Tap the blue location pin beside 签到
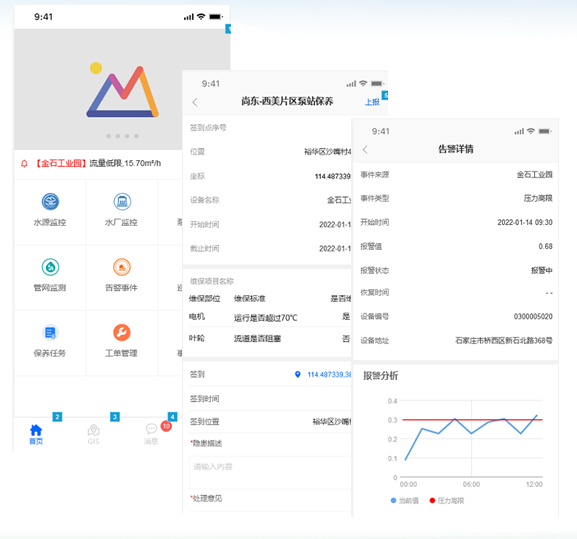 pyautogui.click(x=298, y=375)
